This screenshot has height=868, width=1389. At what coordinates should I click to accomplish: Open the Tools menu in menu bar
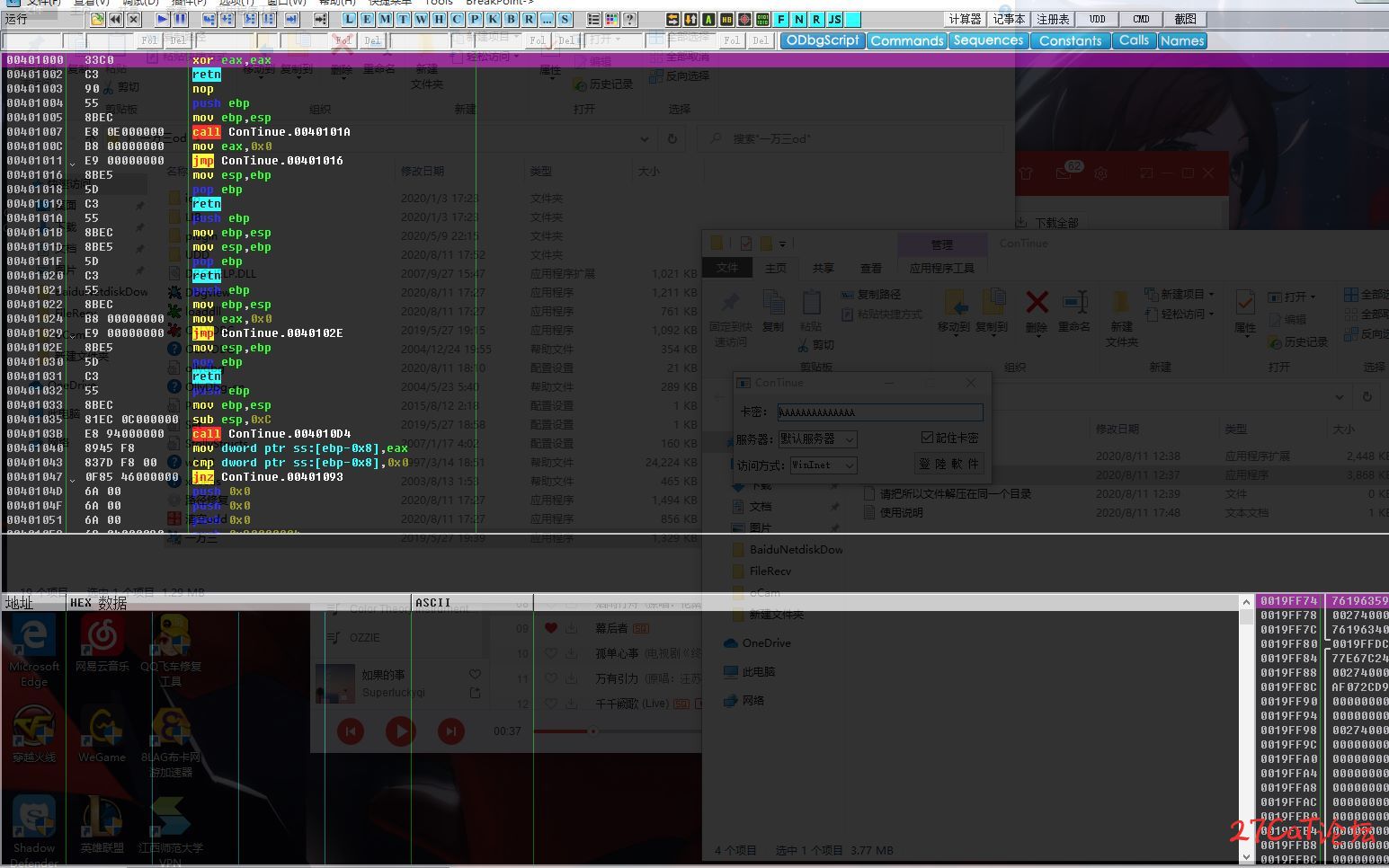point(439,3)
